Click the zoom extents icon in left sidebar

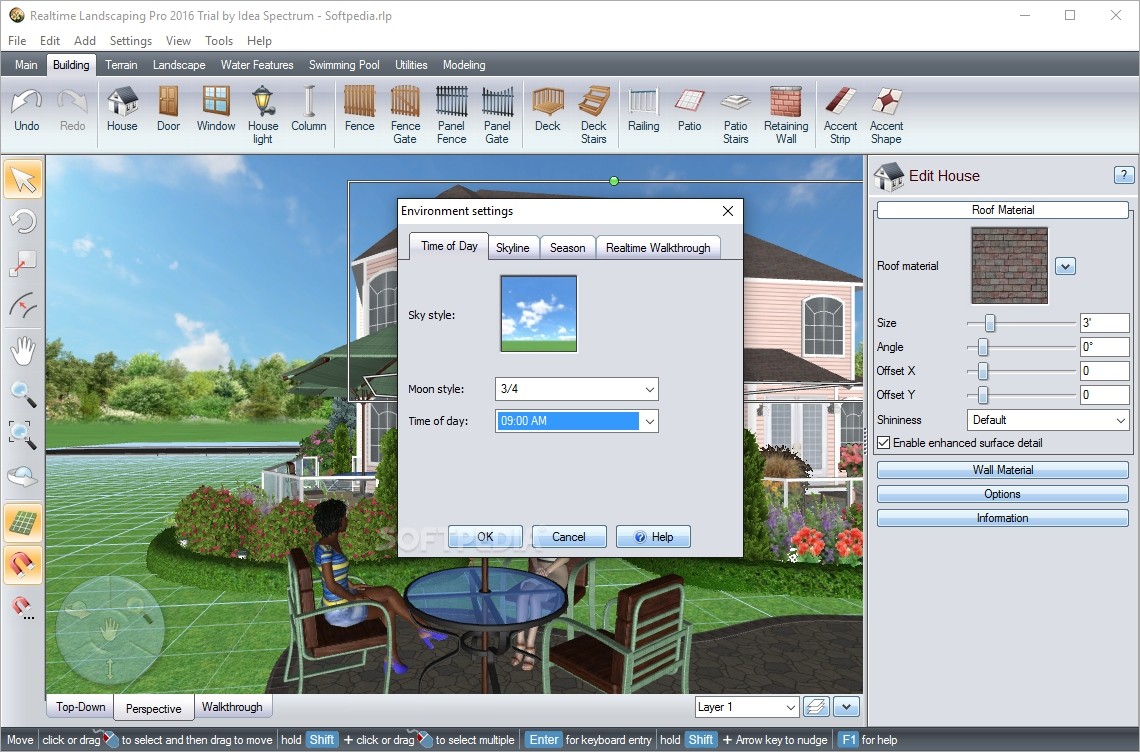[x=23, y=434]
